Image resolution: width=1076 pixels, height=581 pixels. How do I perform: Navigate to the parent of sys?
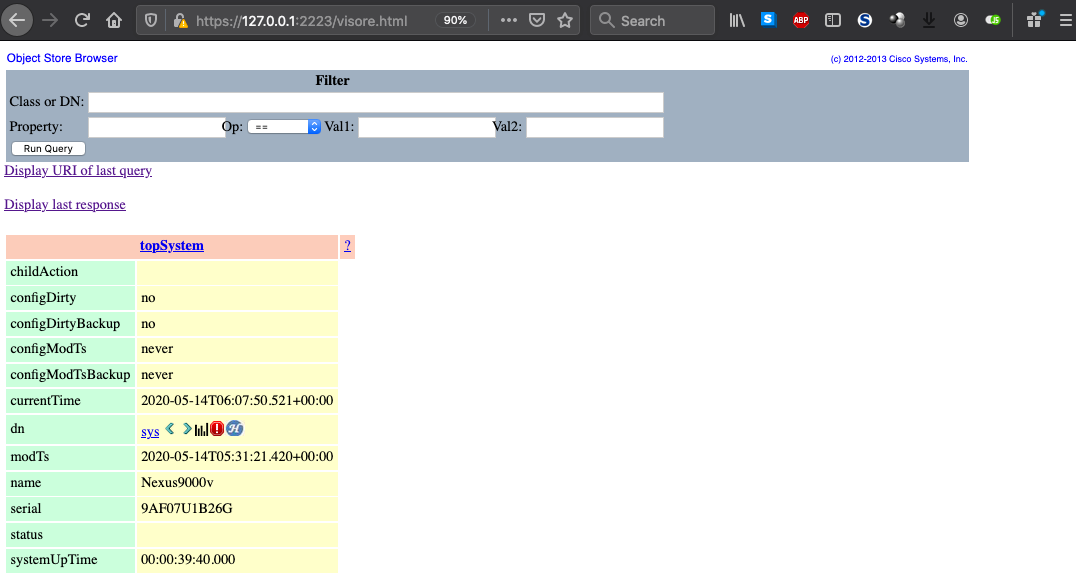coord(169,430)
